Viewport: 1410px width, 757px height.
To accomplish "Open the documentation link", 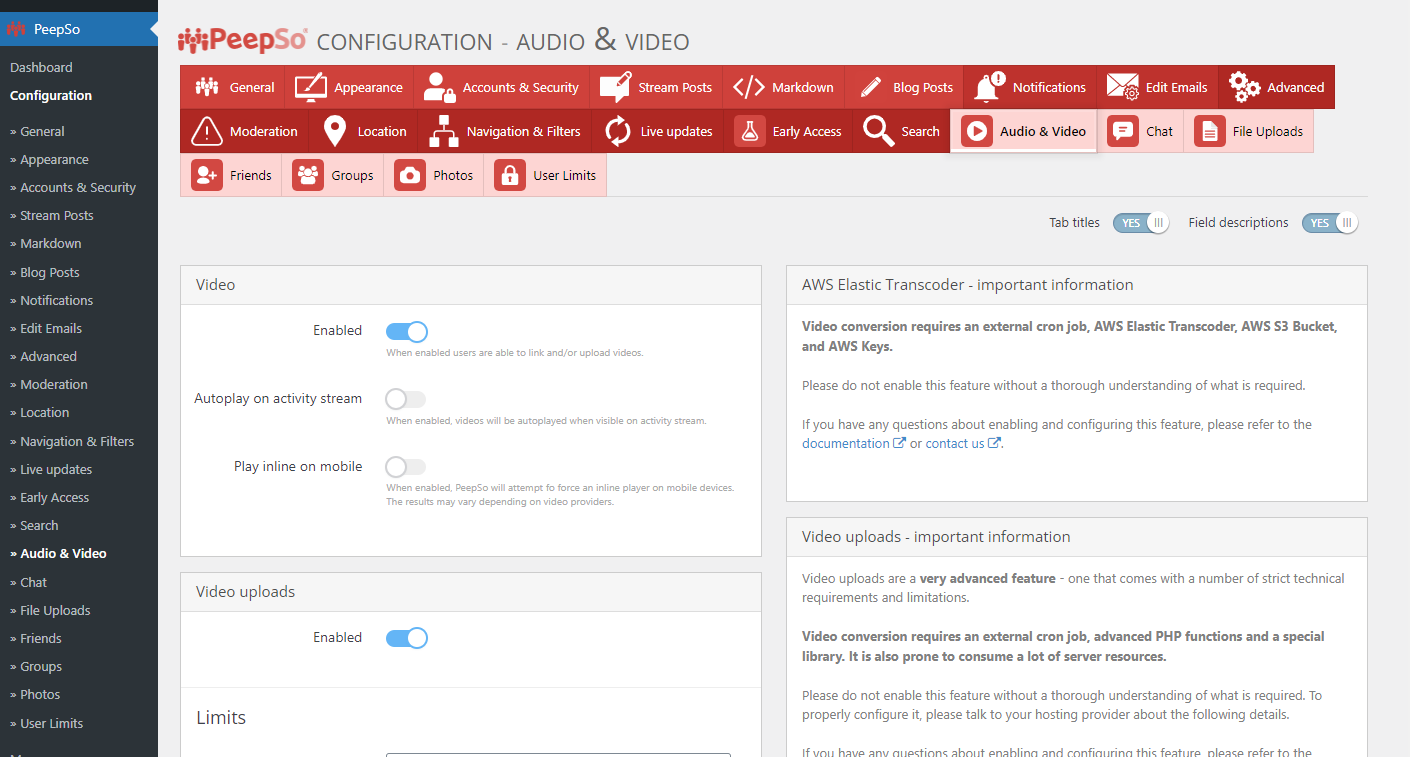I will pos(854,443).
